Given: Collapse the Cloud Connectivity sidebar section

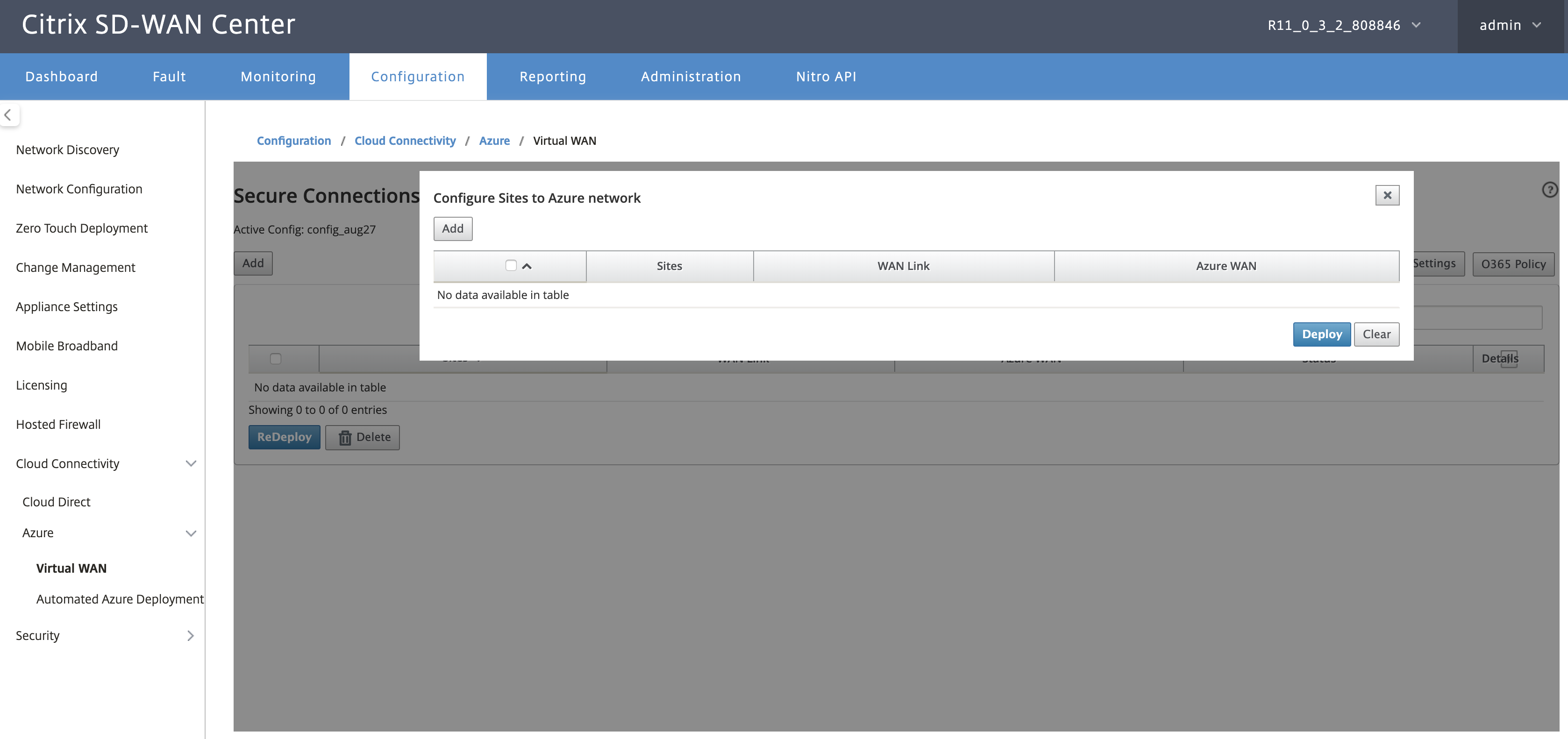Looking at the screenshot, I should pos(191,463).
